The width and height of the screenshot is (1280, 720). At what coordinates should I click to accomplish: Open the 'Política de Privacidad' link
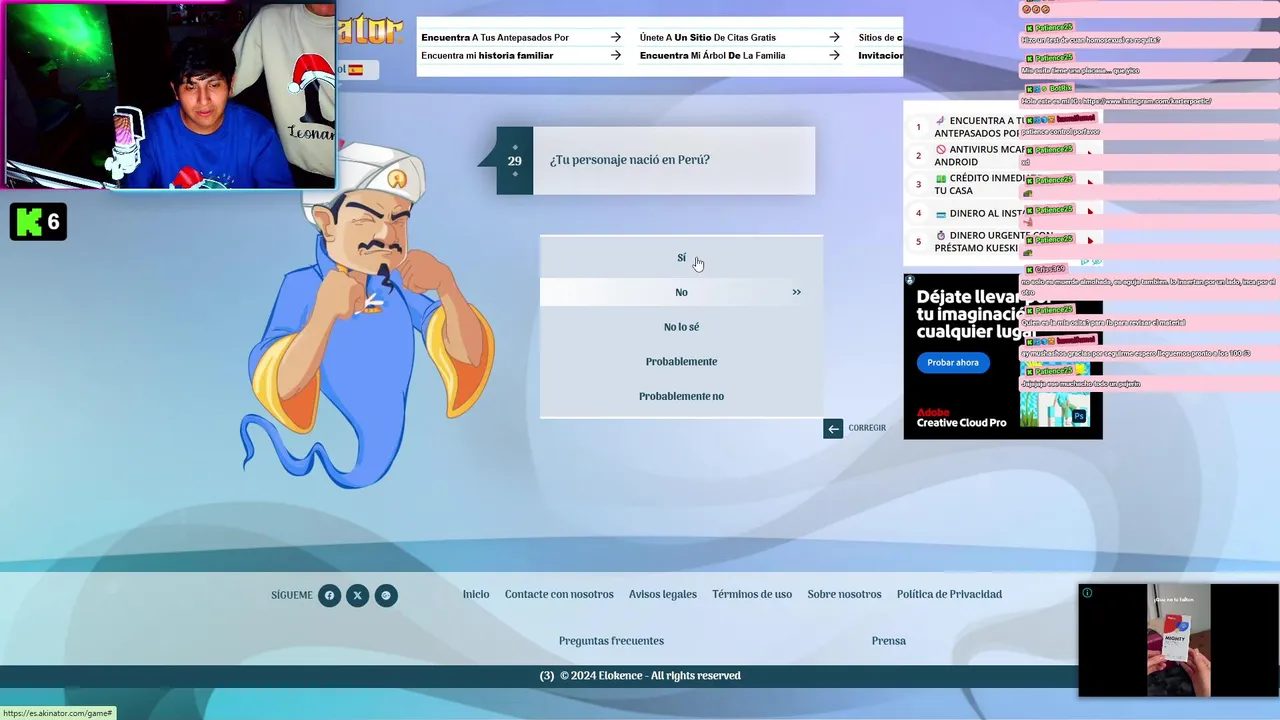[949, 594]
